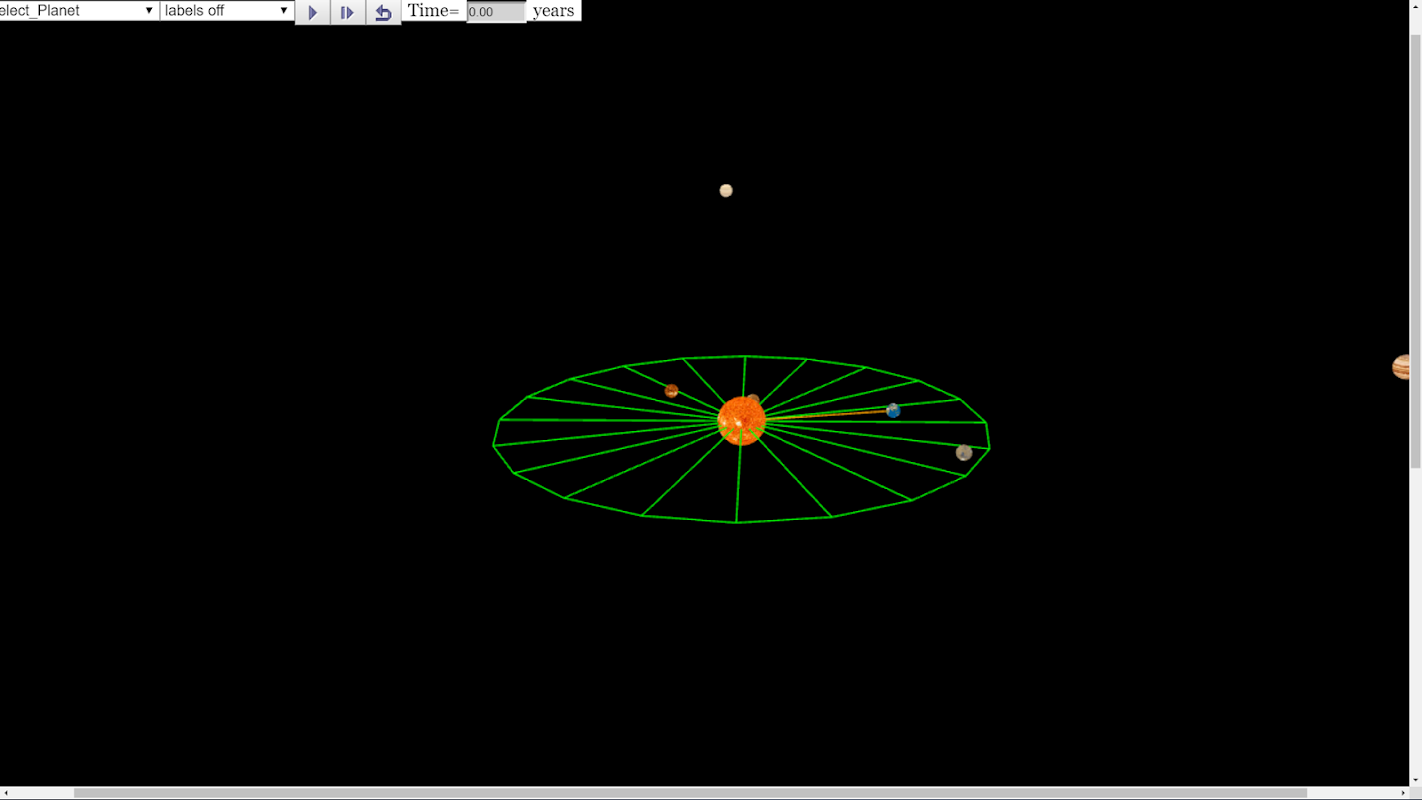Image resolution: width=1422 pixels, height=800 pixels.
Task: Click the step-forward playback button
Action: tap(347, 12)
